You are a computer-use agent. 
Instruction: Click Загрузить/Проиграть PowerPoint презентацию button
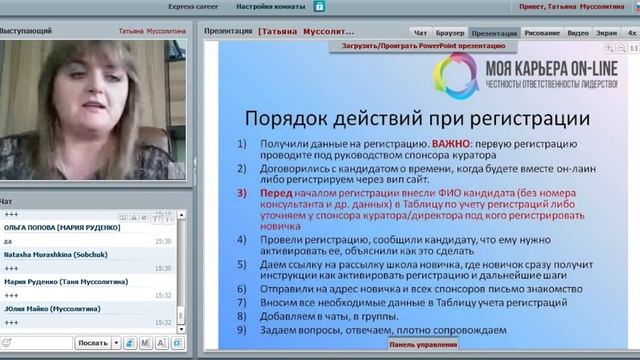click(x=423, y=46)
